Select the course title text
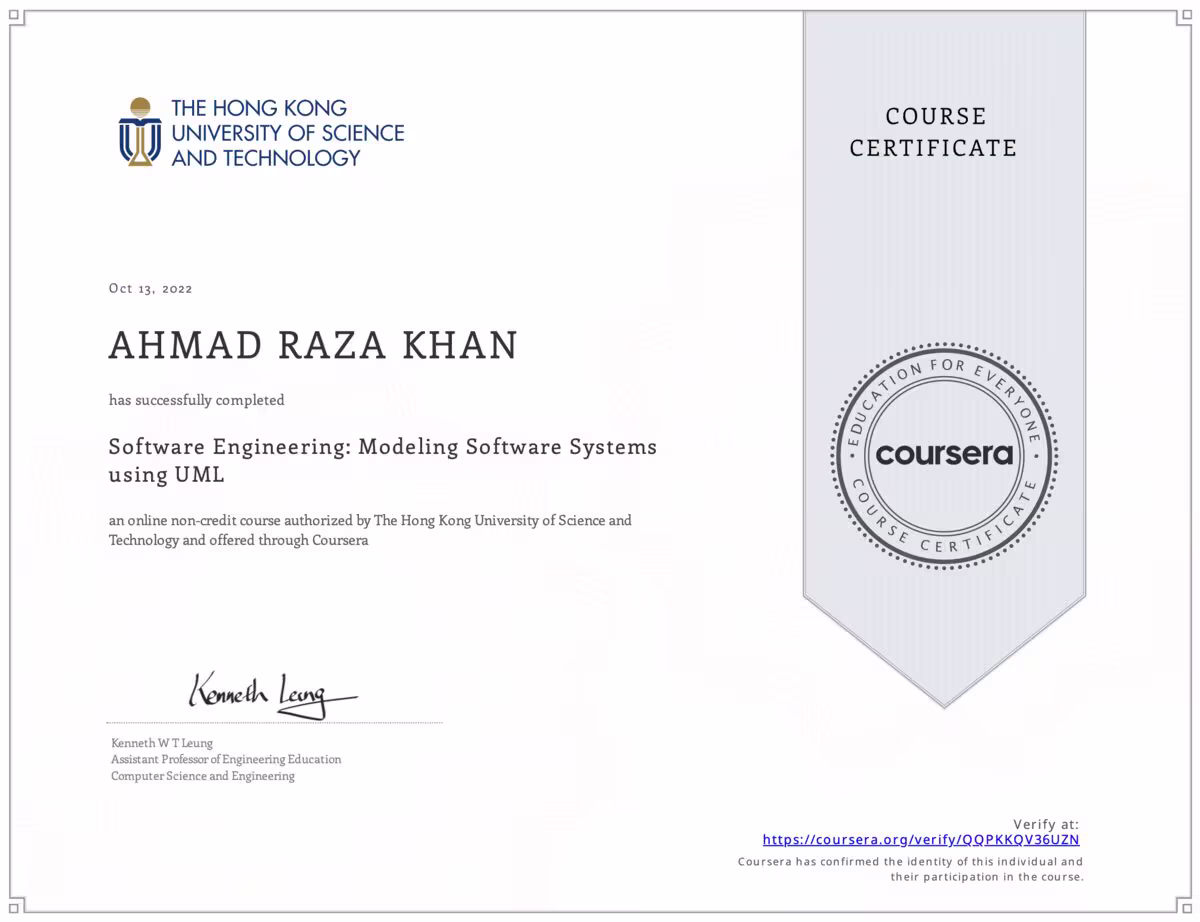Screen dimensions: 1200x922 pos(383,460)
